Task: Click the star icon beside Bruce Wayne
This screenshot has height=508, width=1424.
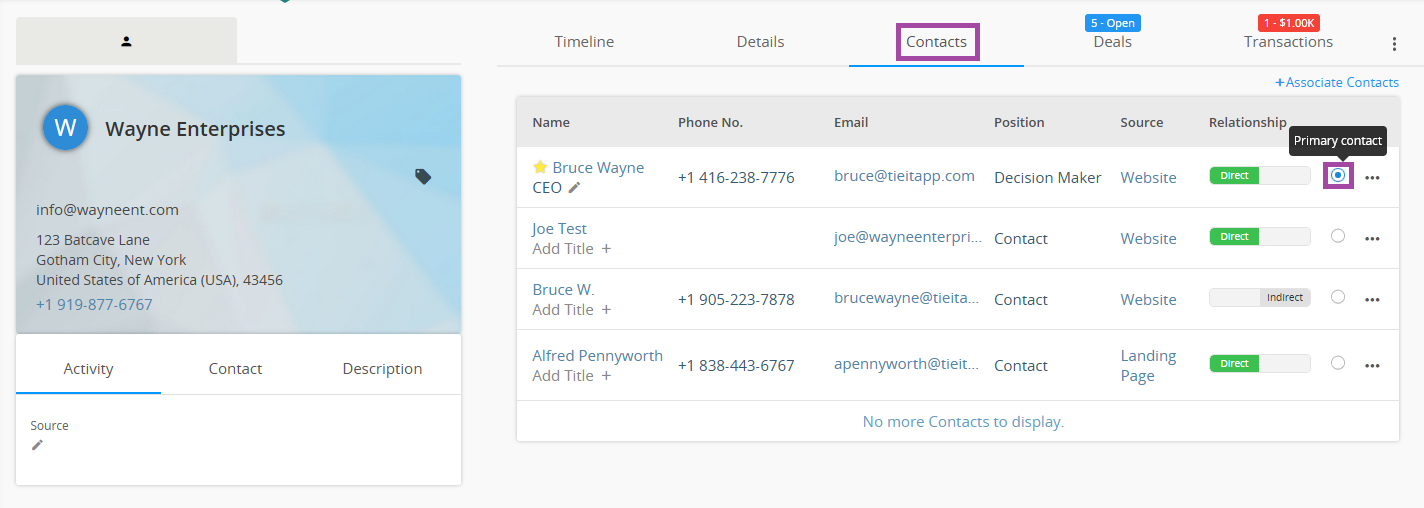Action: pos(540,167)
